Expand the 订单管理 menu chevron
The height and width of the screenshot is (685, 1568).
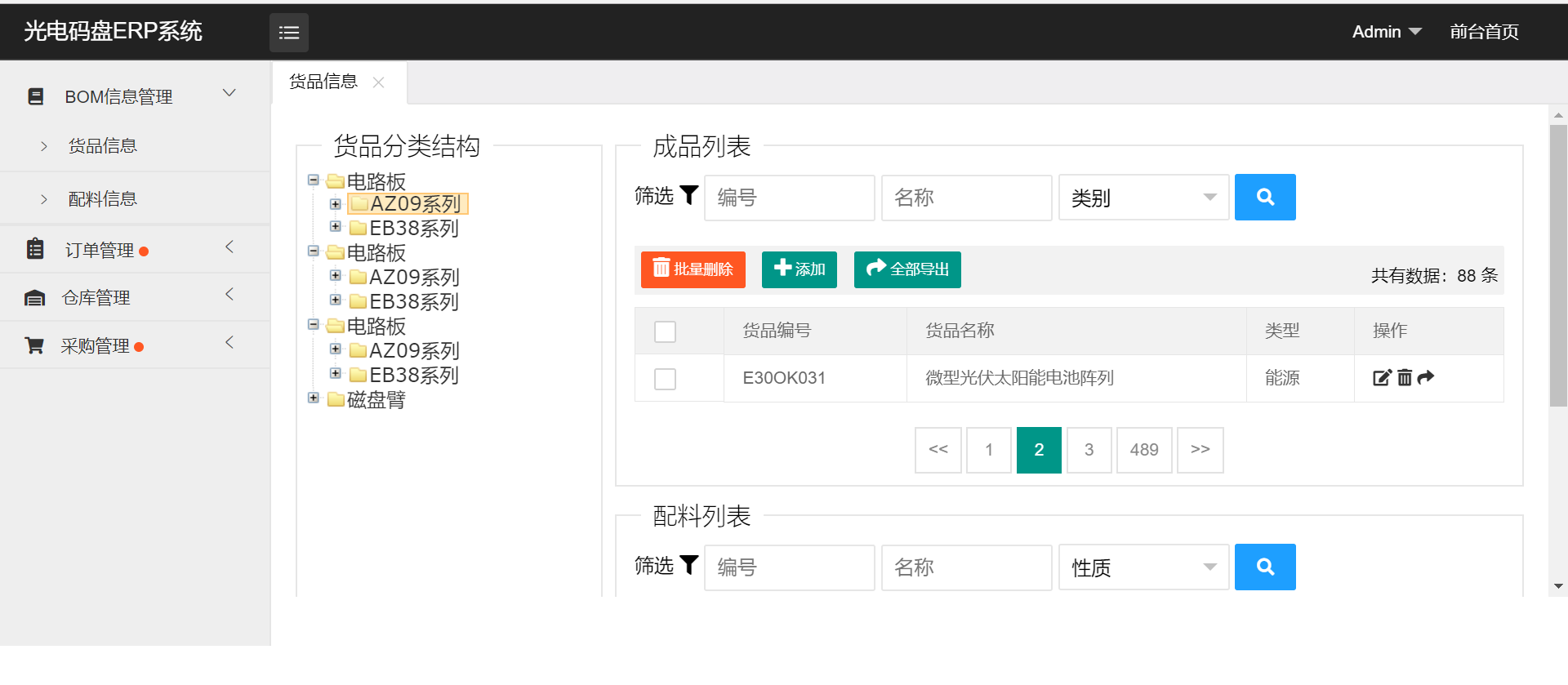pos(229,247)
